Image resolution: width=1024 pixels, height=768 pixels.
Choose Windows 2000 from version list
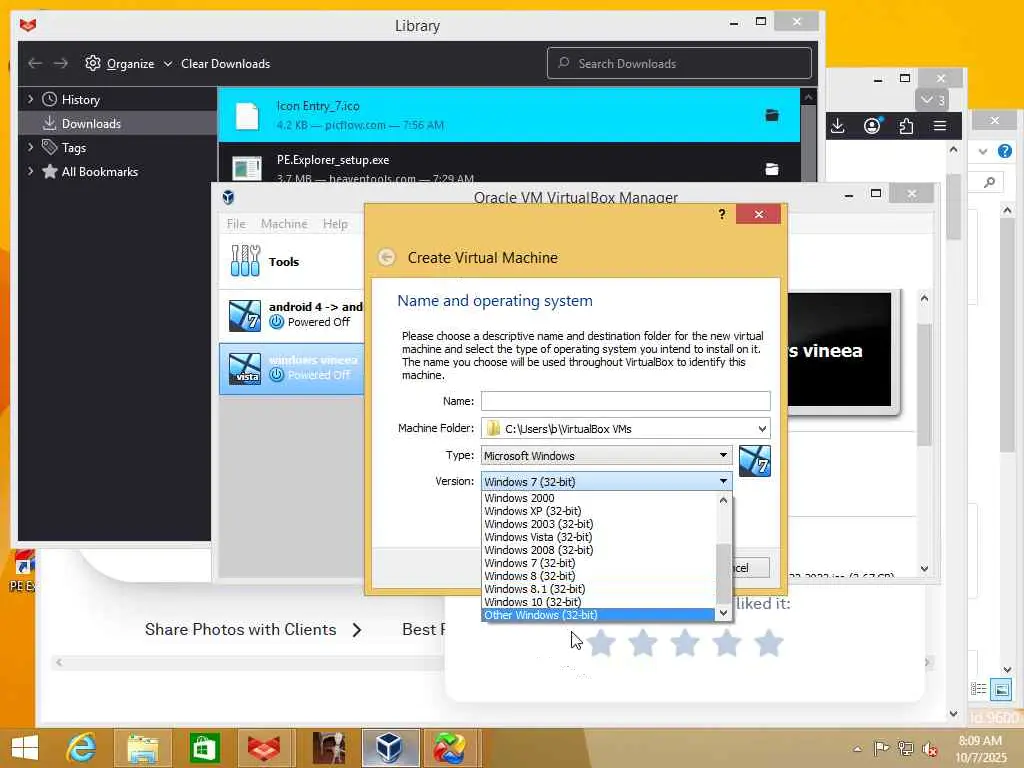pyautogui.click(x=598, y=498)
